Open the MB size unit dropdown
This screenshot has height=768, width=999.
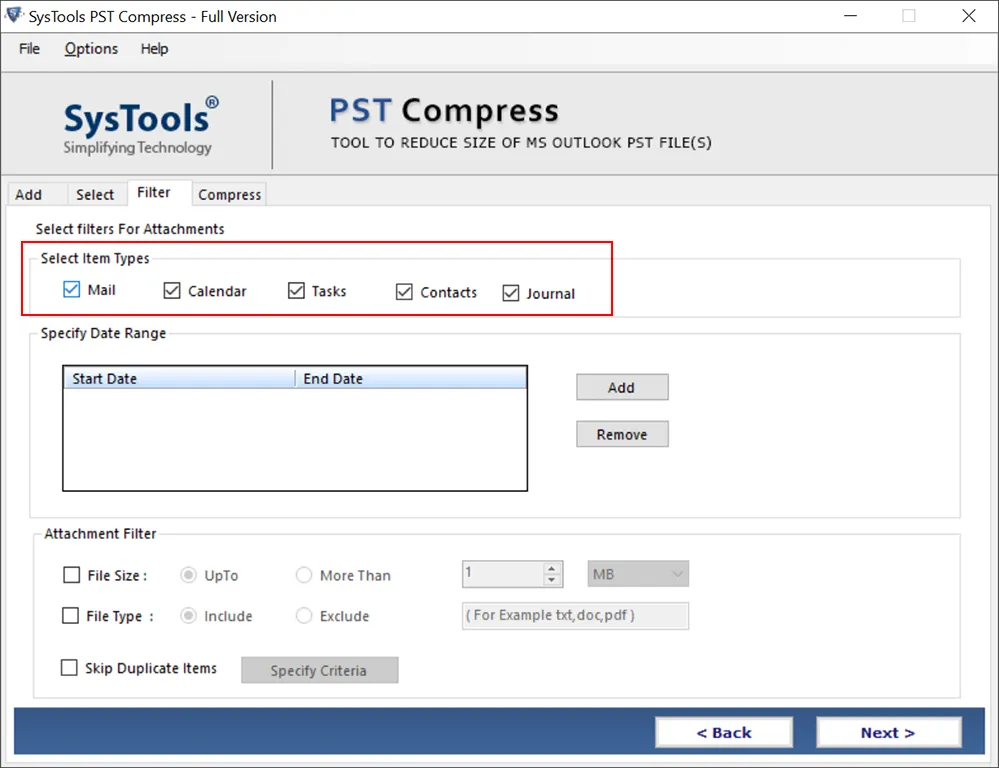[638, 574]
